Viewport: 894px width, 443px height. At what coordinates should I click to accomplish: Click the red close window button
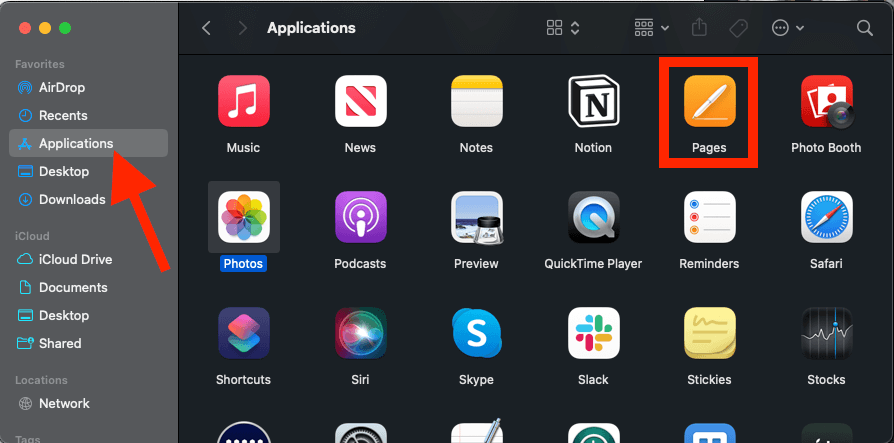(25, 28)
